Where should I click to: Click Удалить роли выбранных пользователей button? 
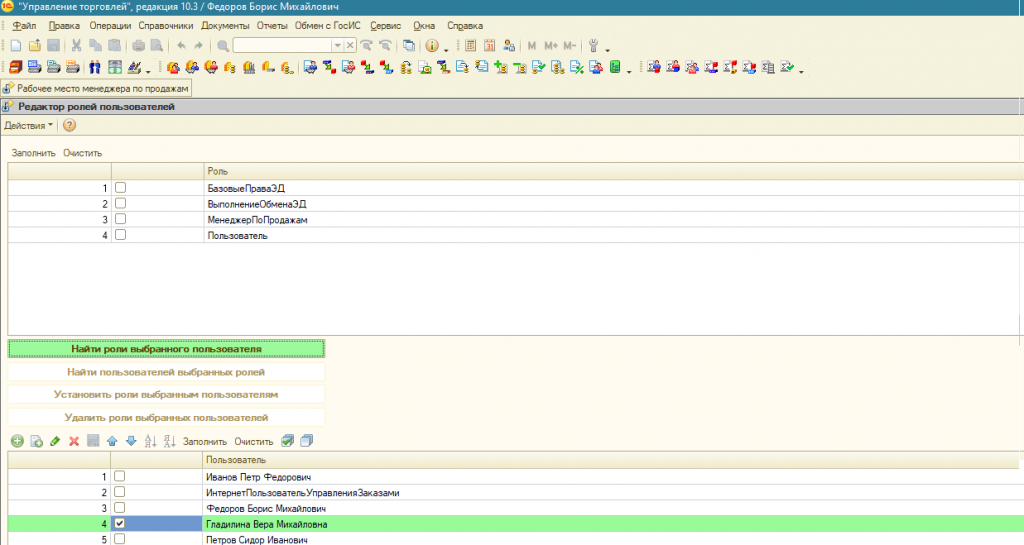point(166,417)
